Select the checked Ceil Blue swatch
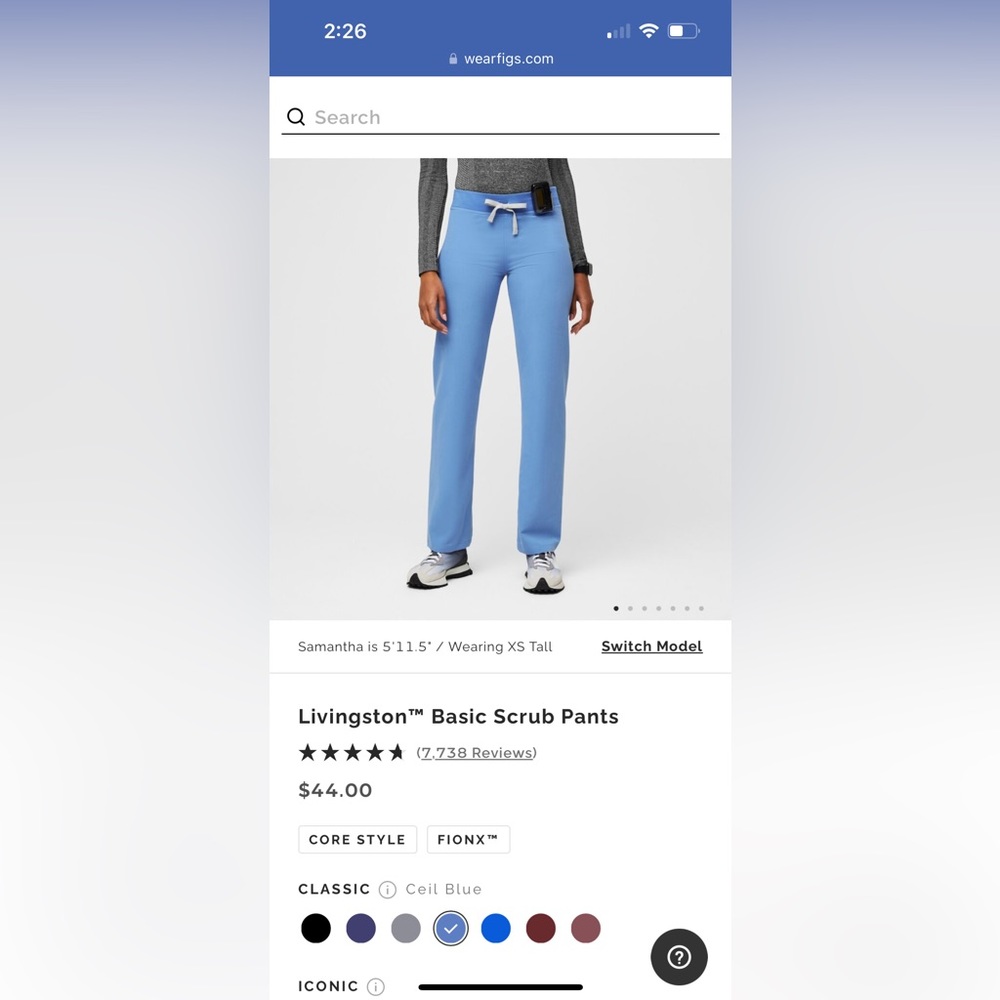The width and height of the screenshot is (1000, 1000). tap(451, 928)
